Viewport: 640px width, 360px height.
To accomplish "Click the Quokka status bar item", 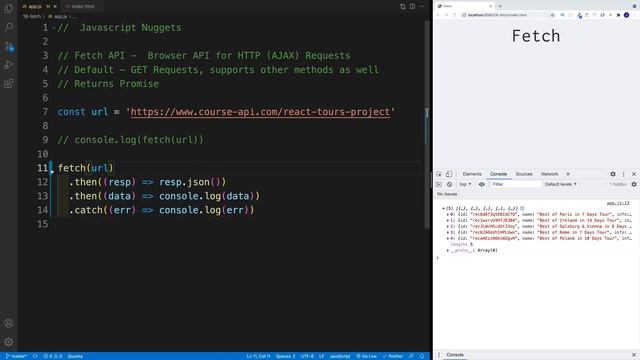I will tap(75, 356).
